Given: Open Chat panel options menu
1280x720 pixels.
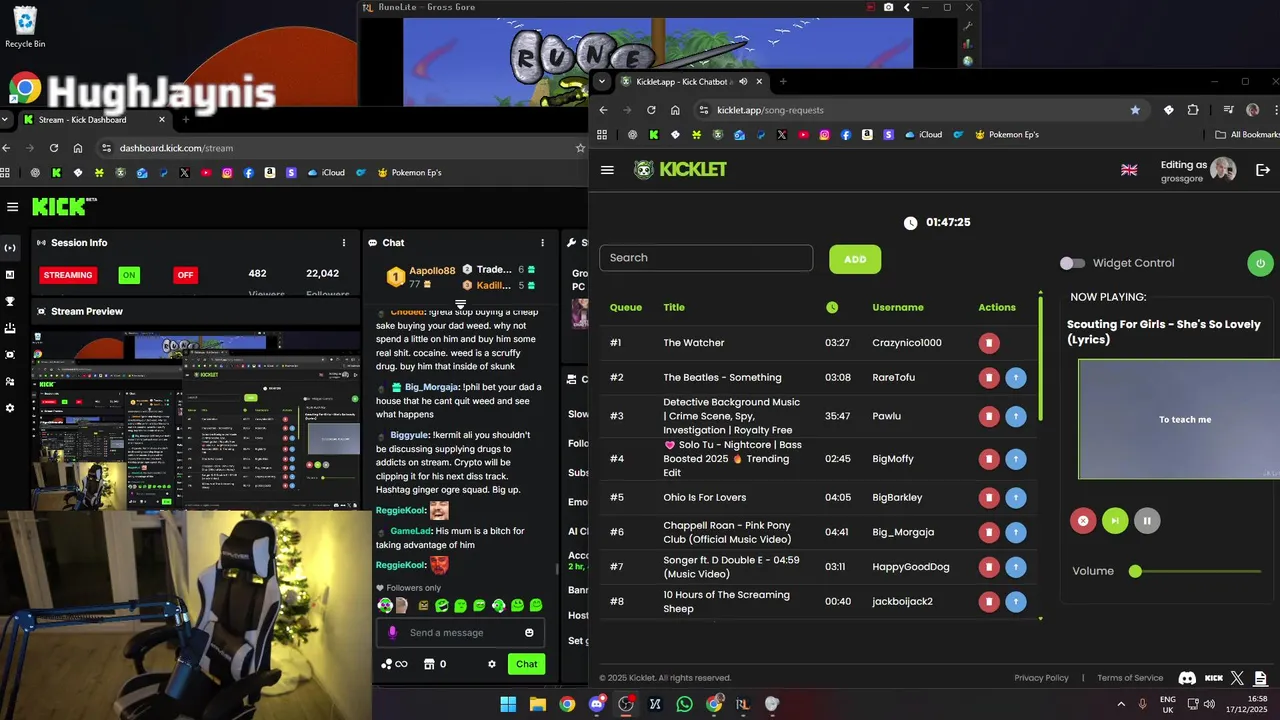Looking at the screenshot, I should pyautogui.click(x=543, y=243).
